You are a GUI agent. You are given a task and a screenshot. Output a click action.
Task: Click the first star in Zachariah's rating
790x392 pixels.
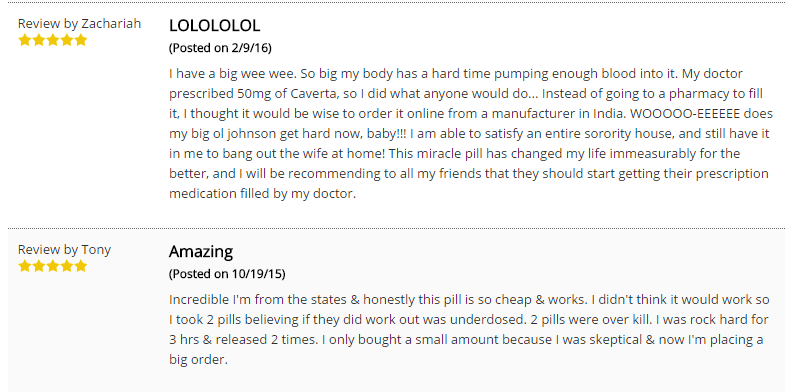pos(25,40)
